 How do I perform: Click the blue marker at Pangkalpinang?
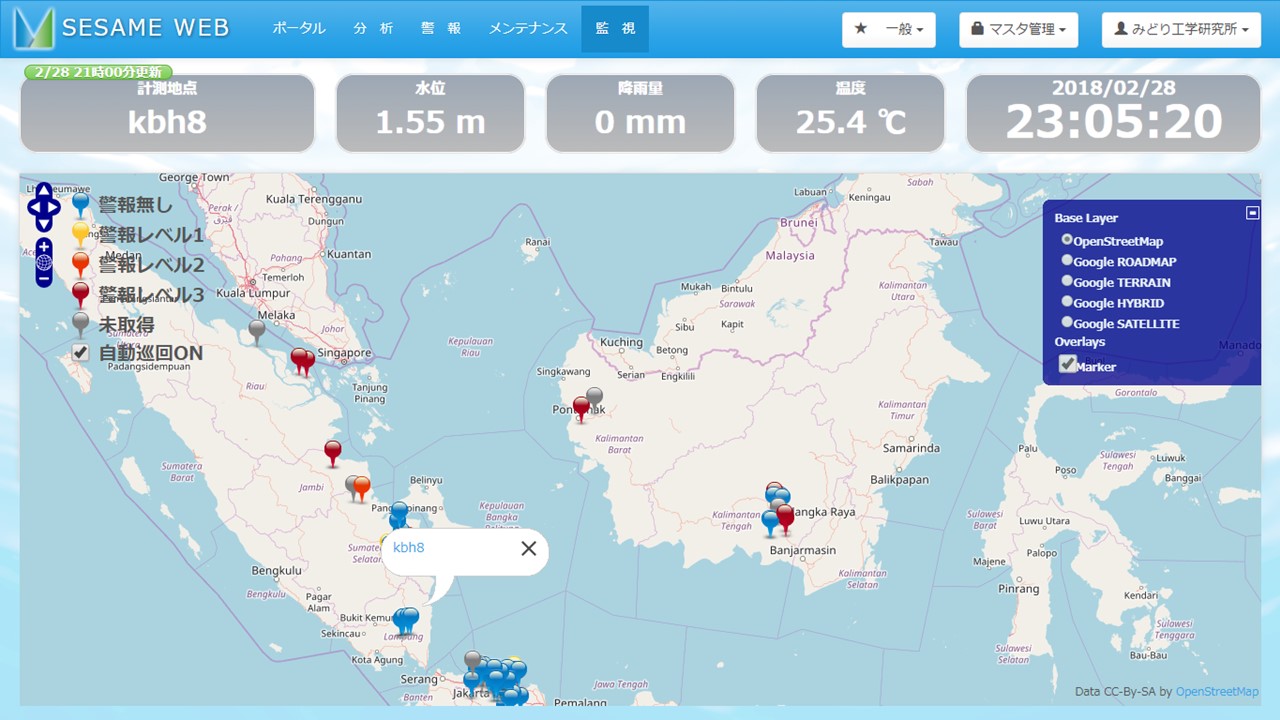(399, 513)
